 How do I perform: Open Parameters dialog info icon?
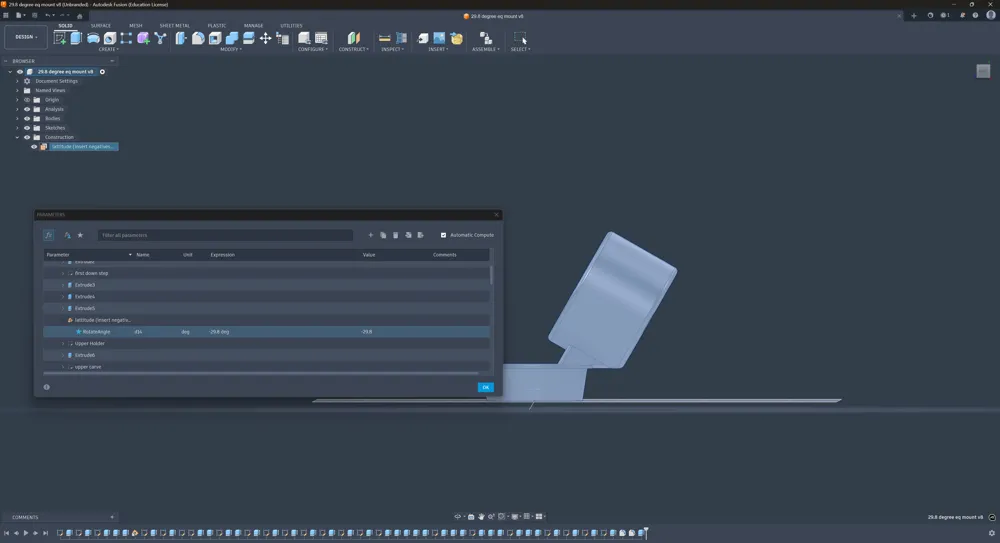(x=47, y=387)
